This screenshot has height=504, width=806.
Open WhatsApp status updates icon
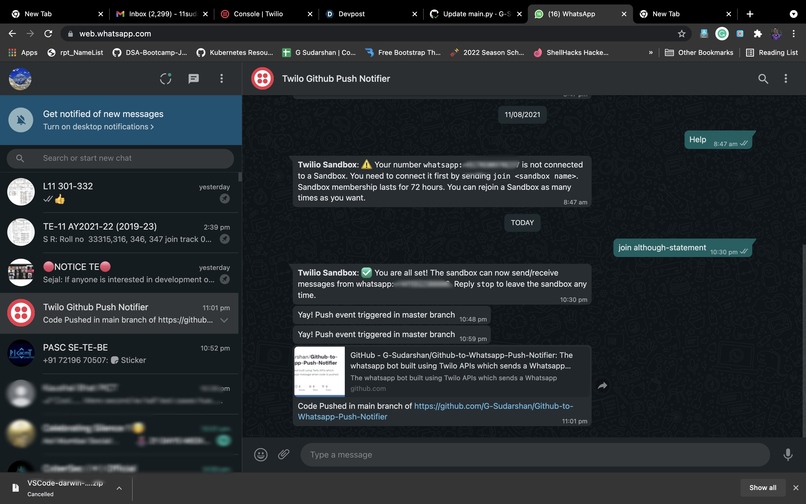coord(166,79)
